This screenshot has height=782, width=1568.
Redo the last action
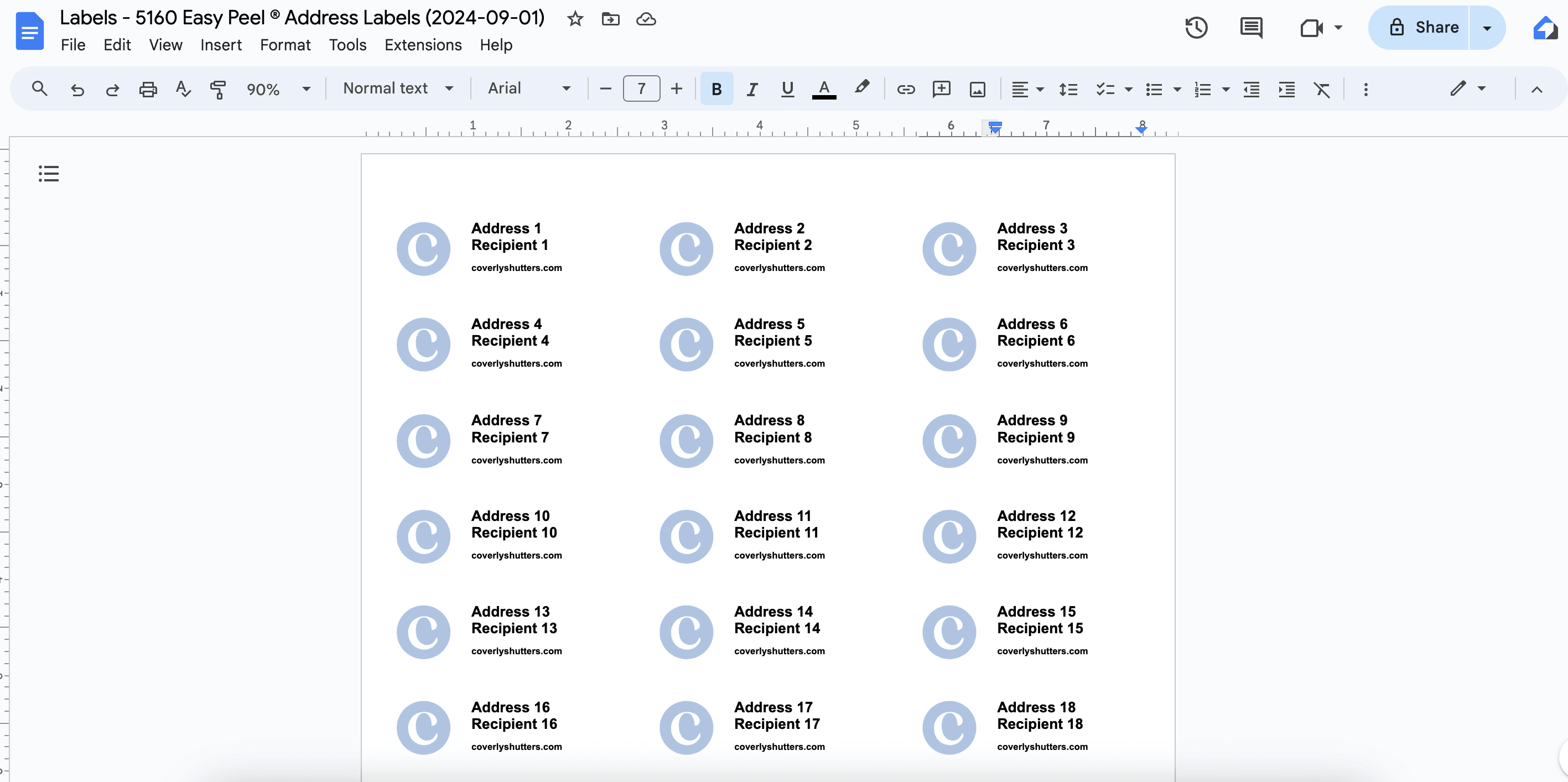click(x=112, y=90)
